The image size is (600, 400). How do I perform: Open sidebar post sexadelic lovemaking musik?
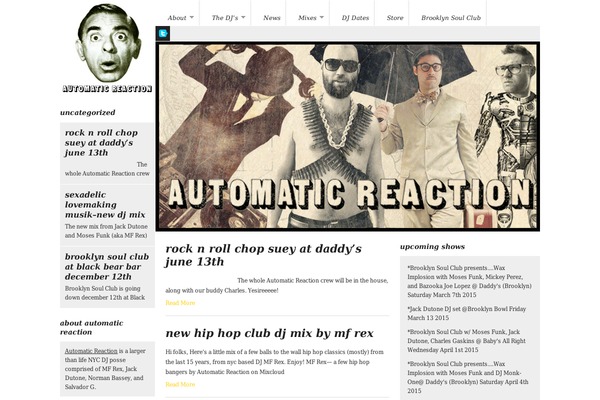pyautogui.click(x=105, y=205)
